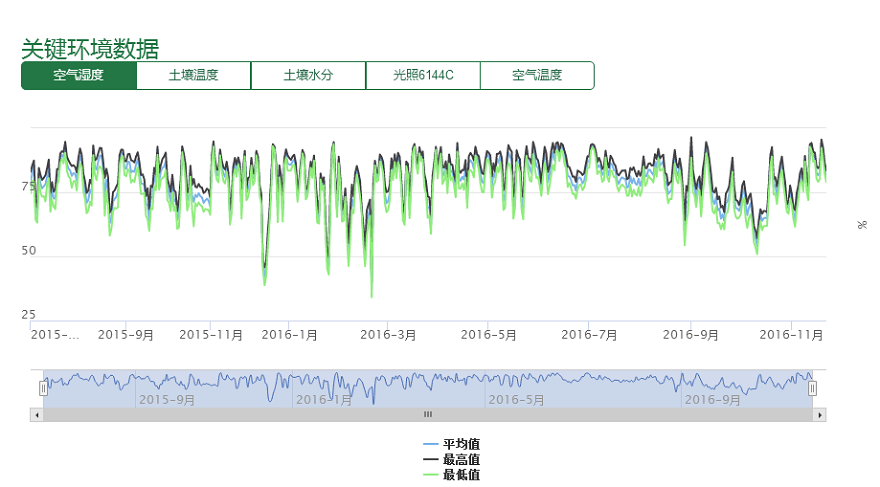Image resolution: width=880 pixels, height=487 pixels.
Task: Click 2016-5月 label in the navigator
Action: (516, 399)
